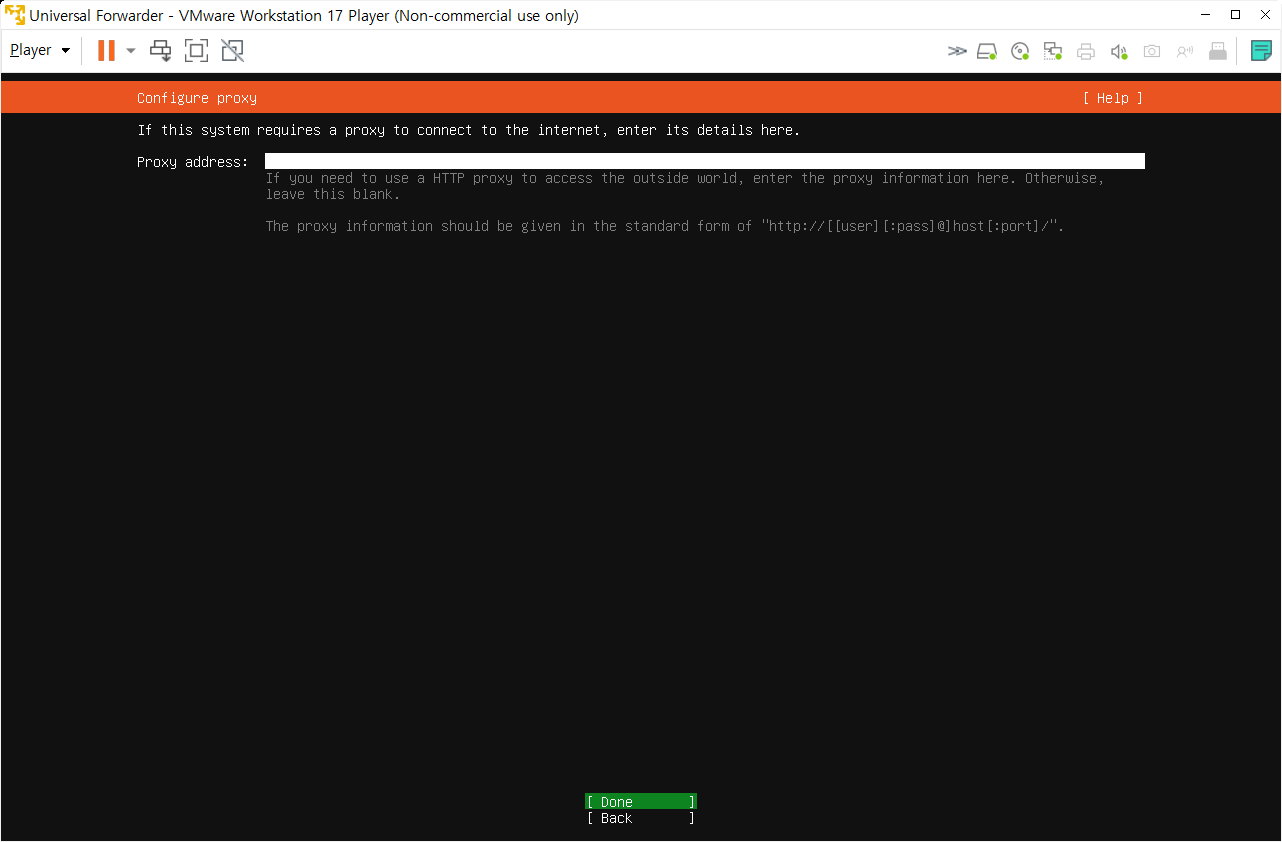Click the hard disk device icon
Image resolution: width=1282 pixels, height=842 pixels.
pyautogui.click(x=987, y=51)
